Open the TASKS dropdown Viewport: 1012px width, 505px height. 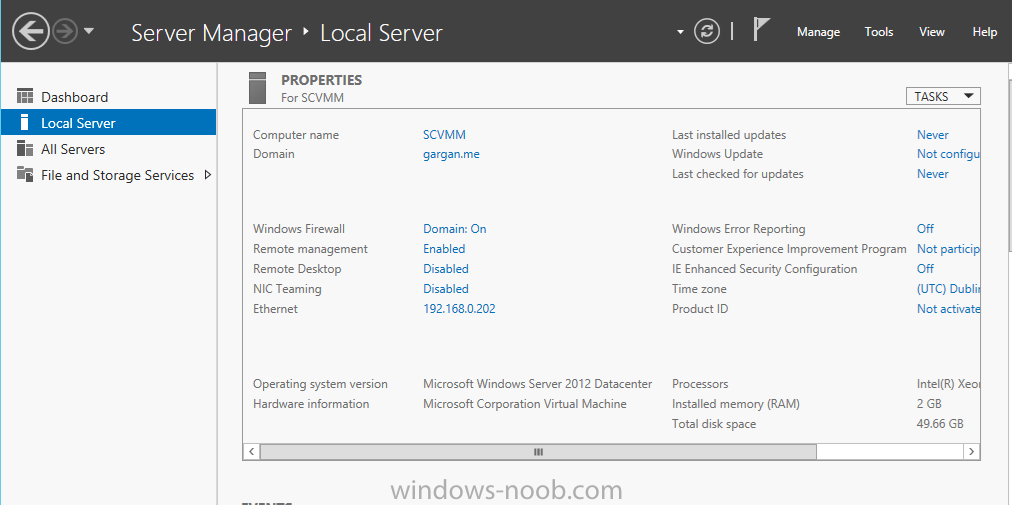[943, 96]
